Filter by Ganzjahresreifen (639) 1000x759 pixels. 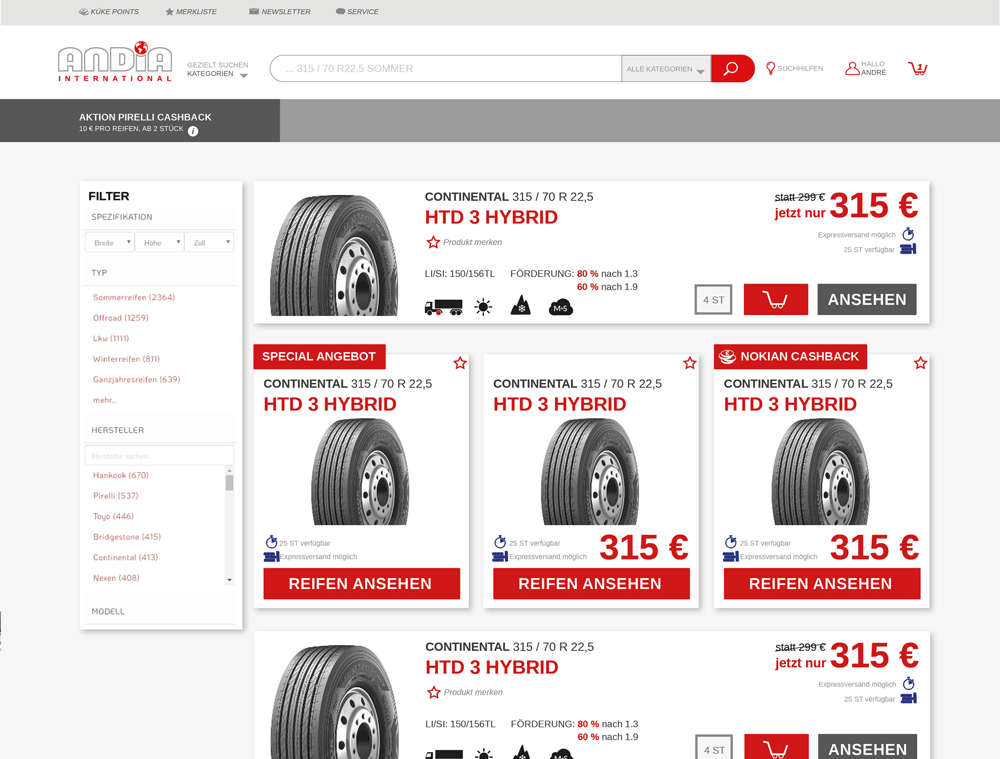point(136,380)
